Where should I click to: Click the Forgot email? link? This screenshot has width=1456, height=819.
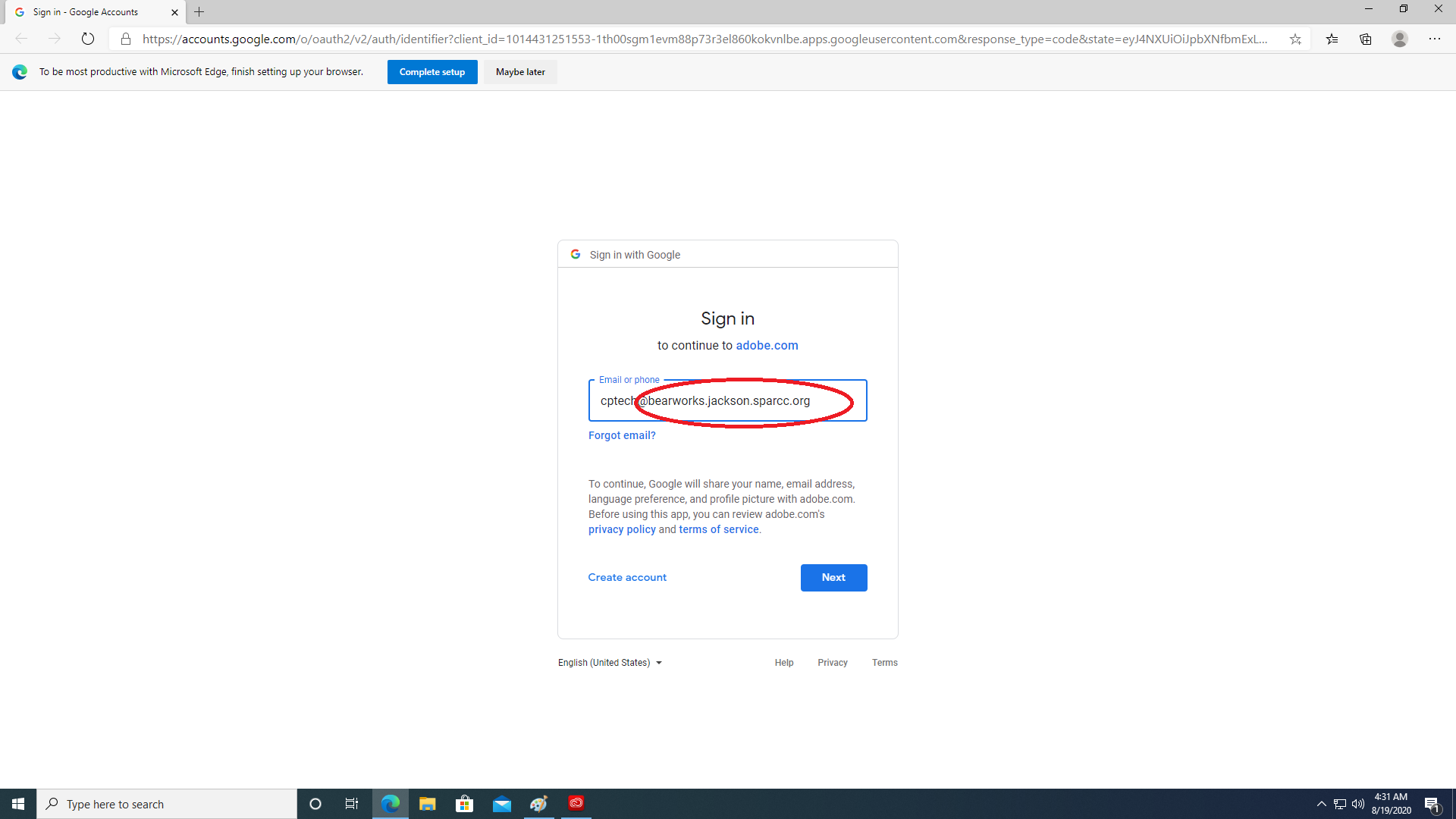(x=622, y=435)
